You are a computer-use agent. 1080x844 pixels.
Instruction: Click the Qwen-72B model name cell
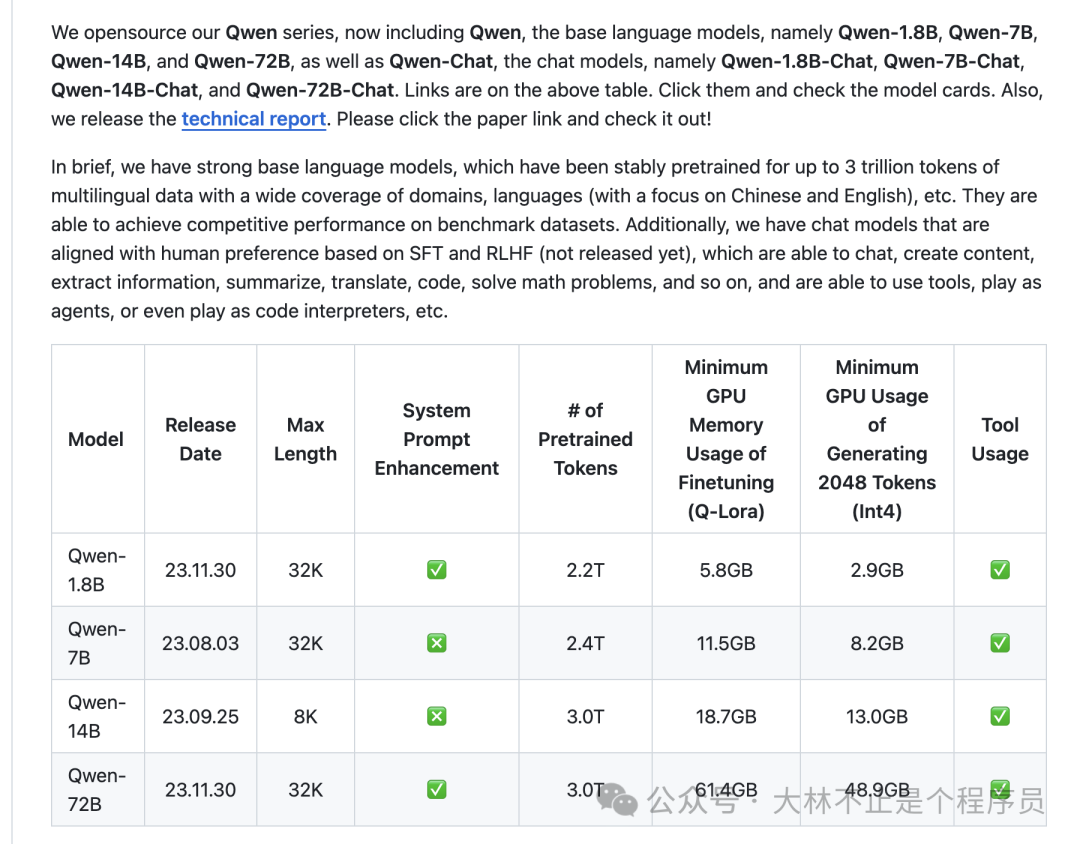pyautogui.click(x=96, y=790)
